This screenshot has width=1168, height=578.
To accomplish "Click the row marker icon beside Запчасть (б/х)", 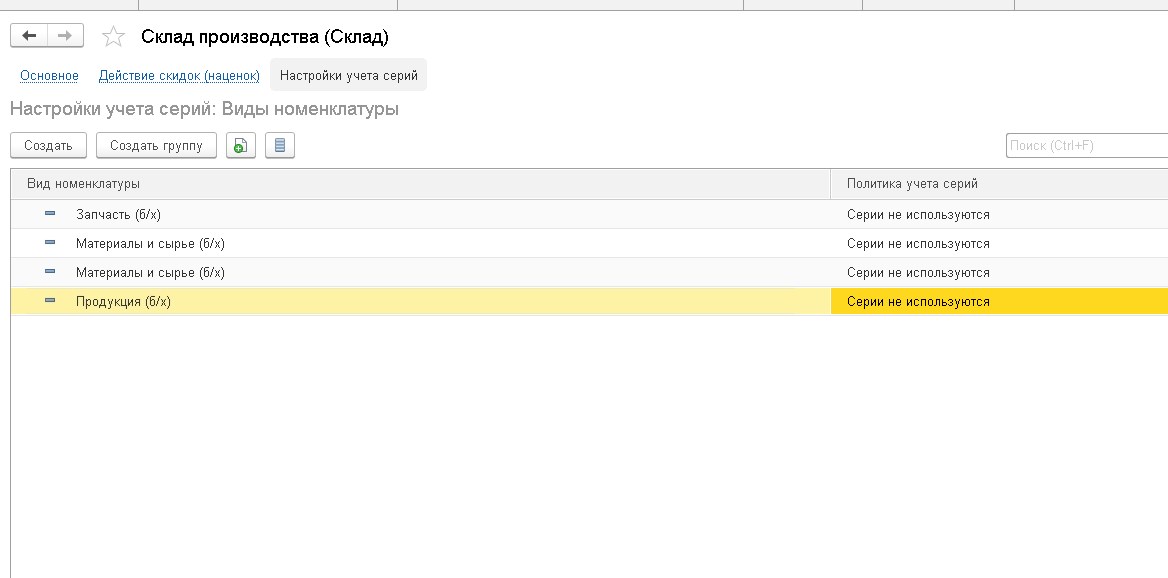I will pos(50,214).
